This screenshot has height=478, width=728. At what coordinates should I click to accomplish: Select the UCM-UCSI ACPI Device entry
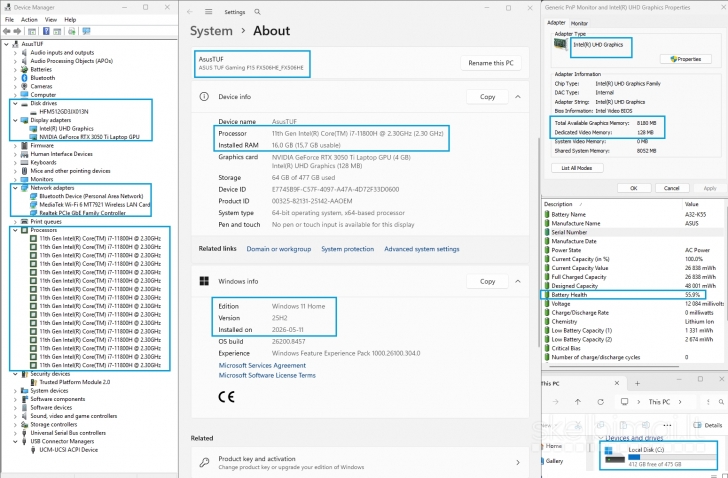(x=68, y=450)
